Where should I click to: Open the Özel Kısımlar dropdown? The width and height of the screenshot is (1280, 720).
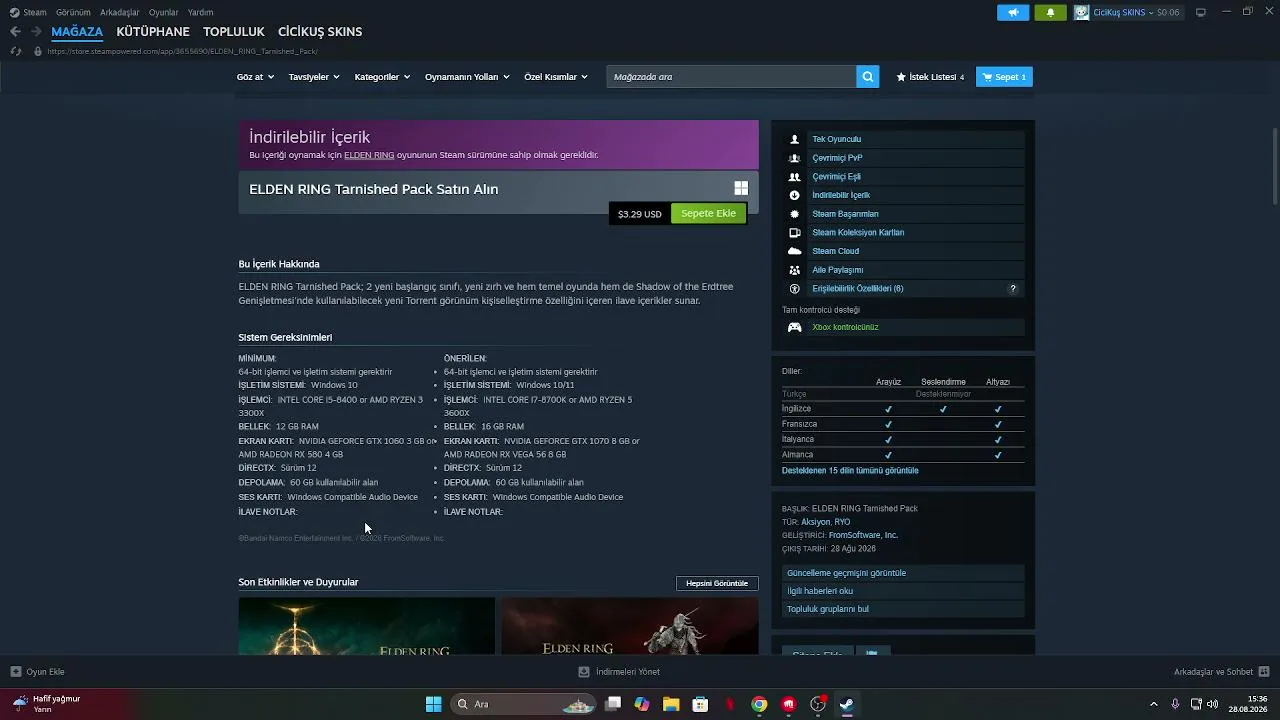[x=556, y=77]
